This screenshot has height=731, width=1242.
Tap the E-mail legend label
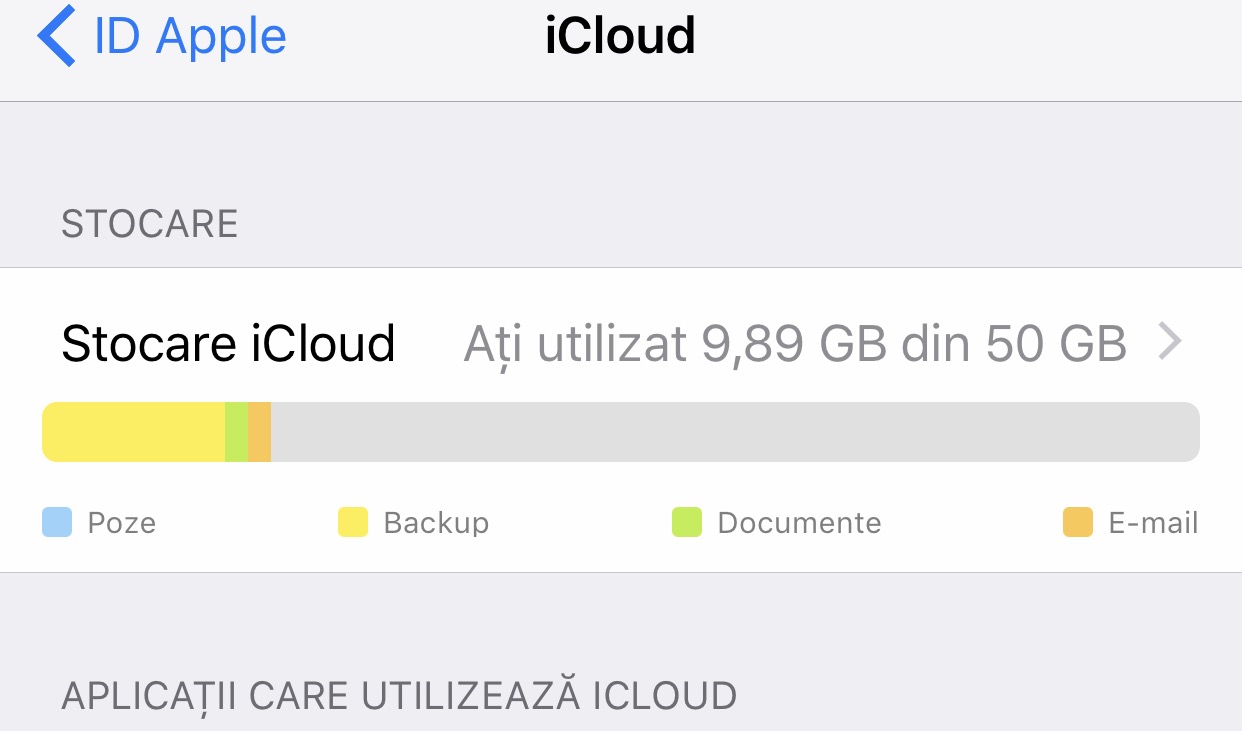1153,523
